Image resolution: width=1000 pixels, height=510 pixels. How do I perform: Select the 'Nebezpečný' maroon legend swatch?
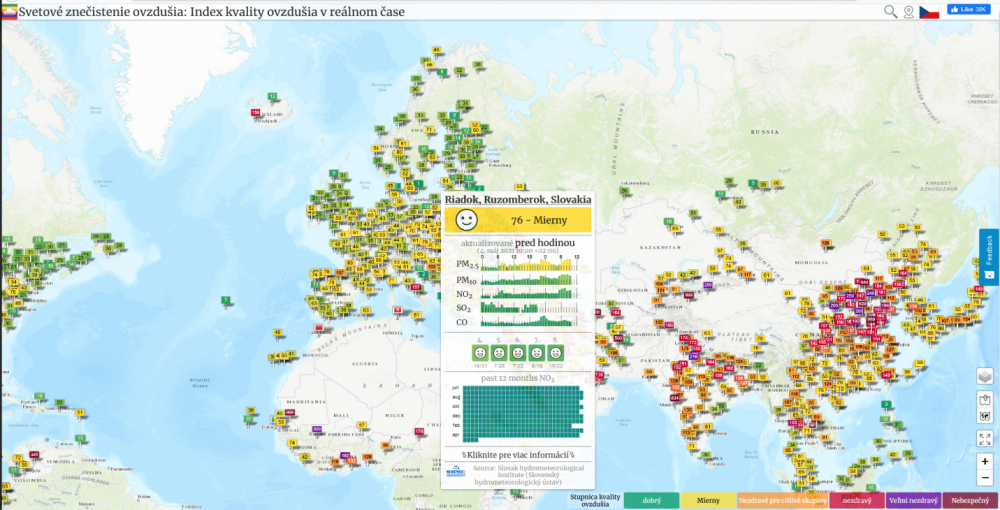(x=970, y=500)
